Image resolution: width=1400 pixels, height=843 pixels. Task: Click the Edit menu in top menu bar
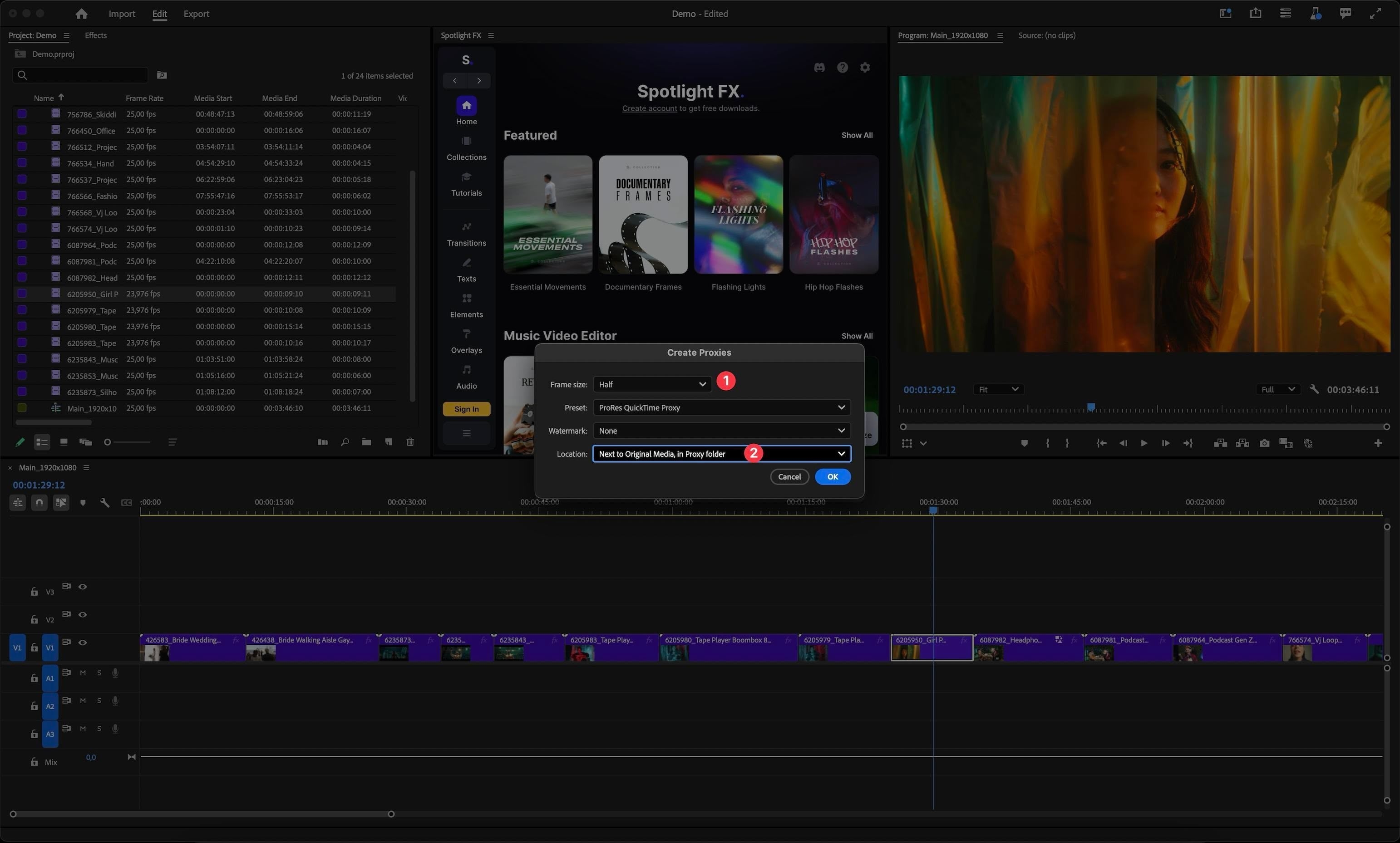pyautogui.click(x=158, y=14)
